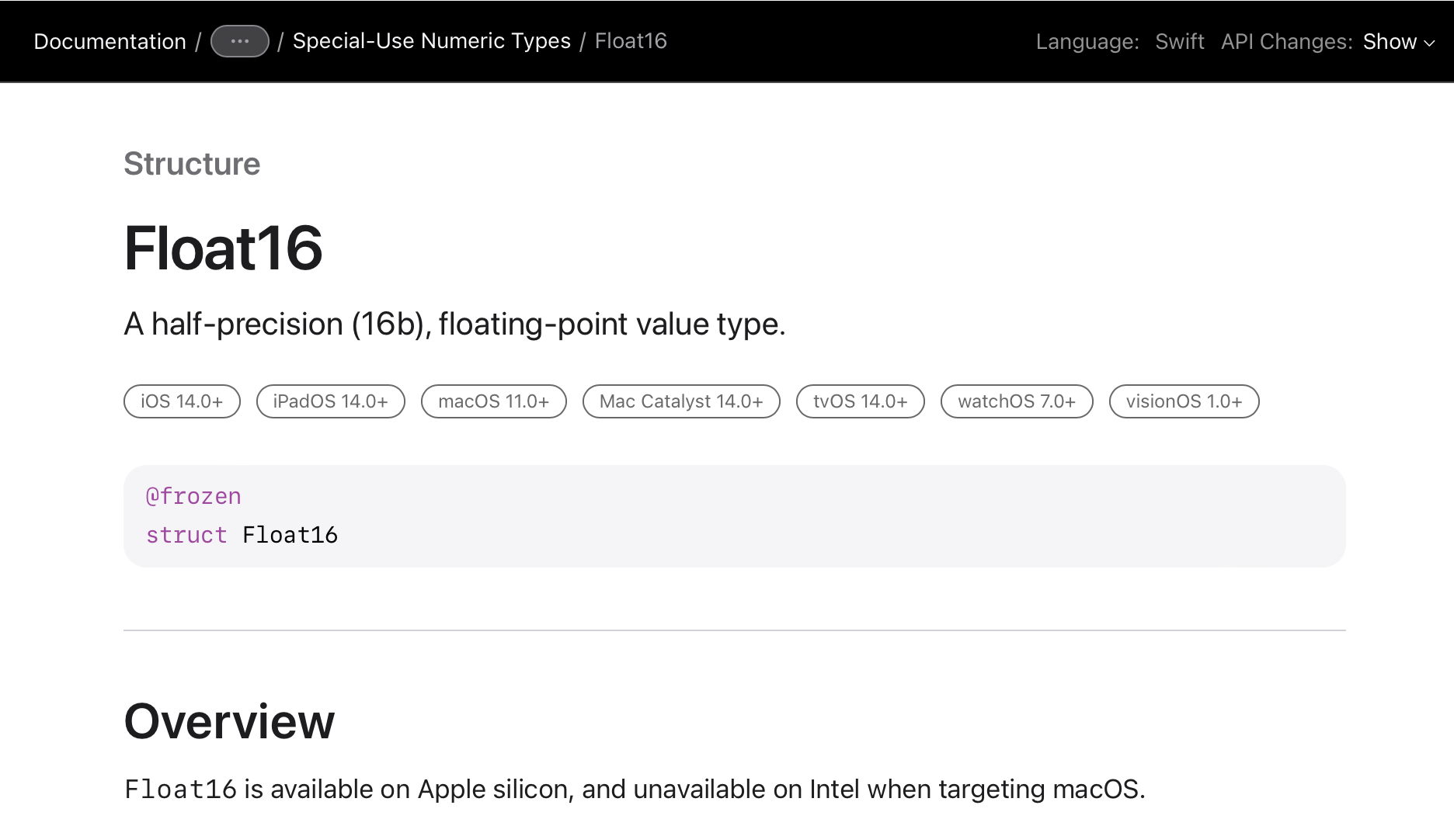The image size is (1454, 840).
Task: Click the watchOS 7.0+ availability badge
Action: pyautogui.click(x=1016, y=401)
